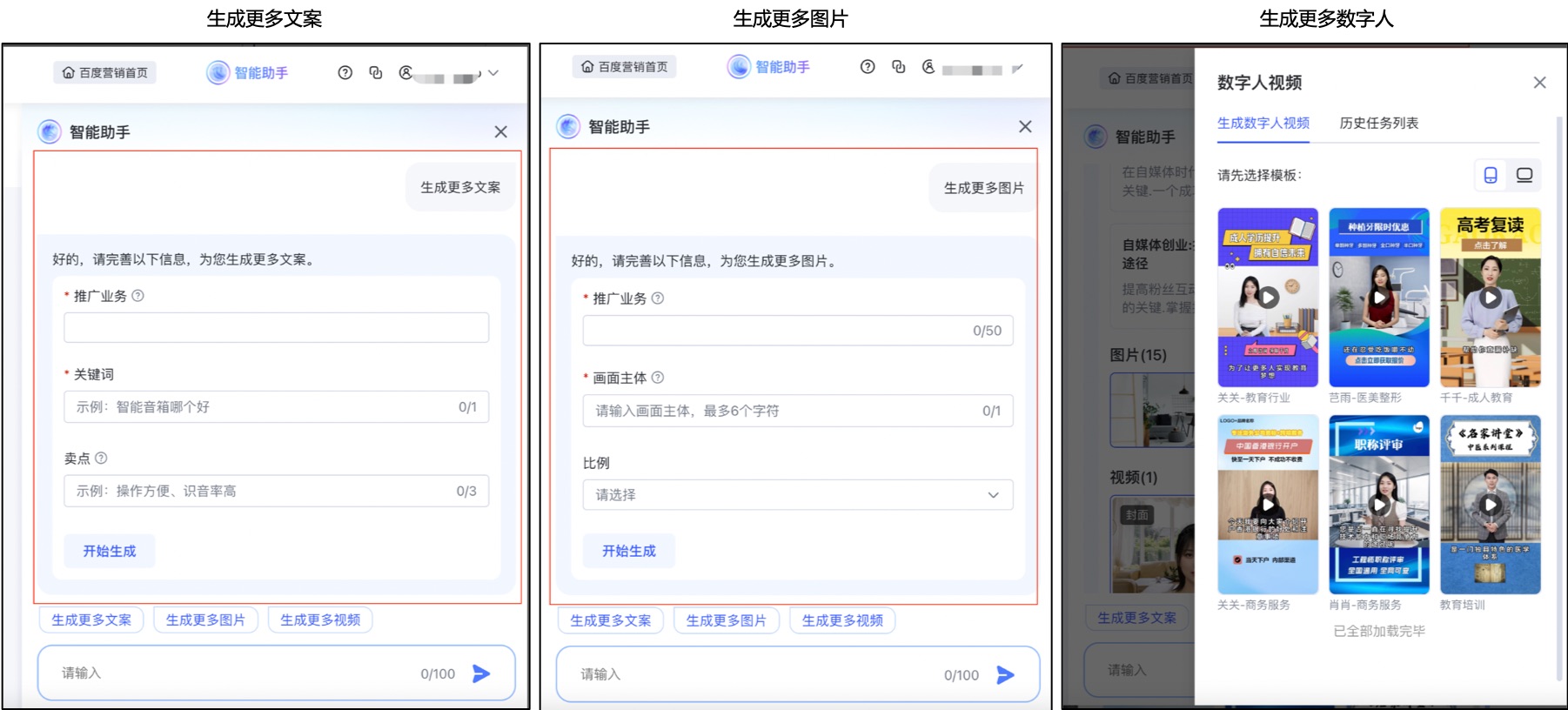Screen dimensions: 1568x710
Task: Play the 芊雨-医美整形 template preview
Action: (x=1379, y=298)
